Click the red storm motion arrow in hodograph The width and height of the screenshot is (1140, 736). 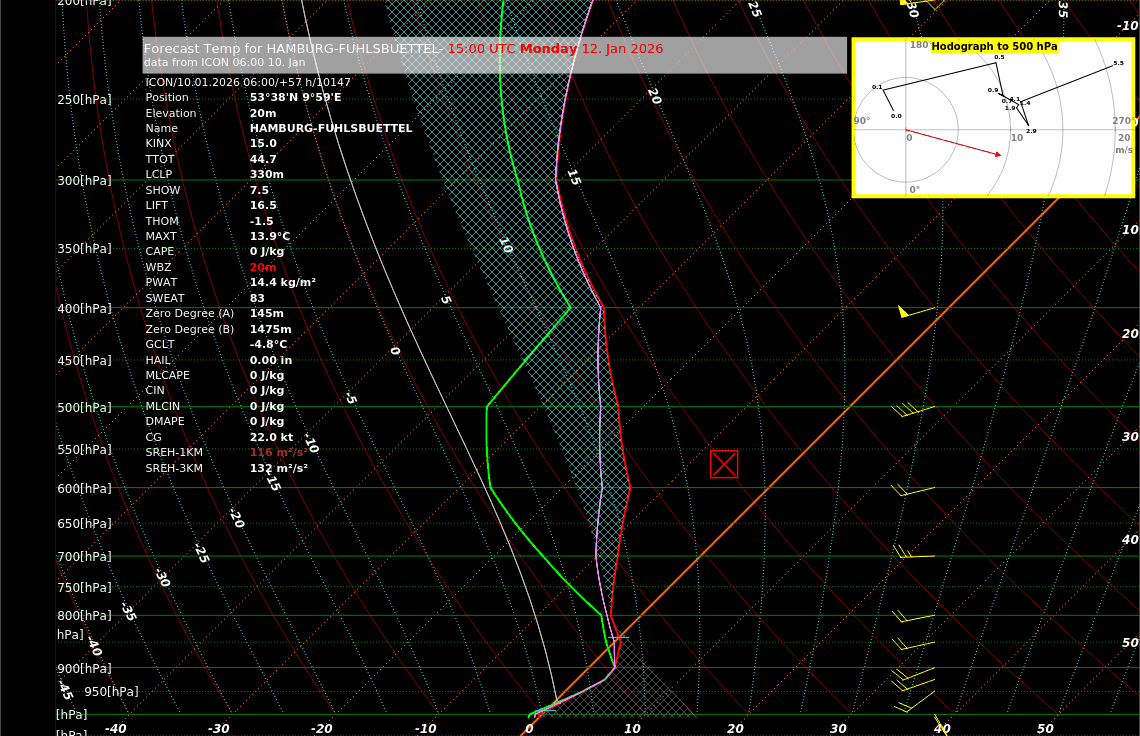pyautogui.click(x=953, y=142)
